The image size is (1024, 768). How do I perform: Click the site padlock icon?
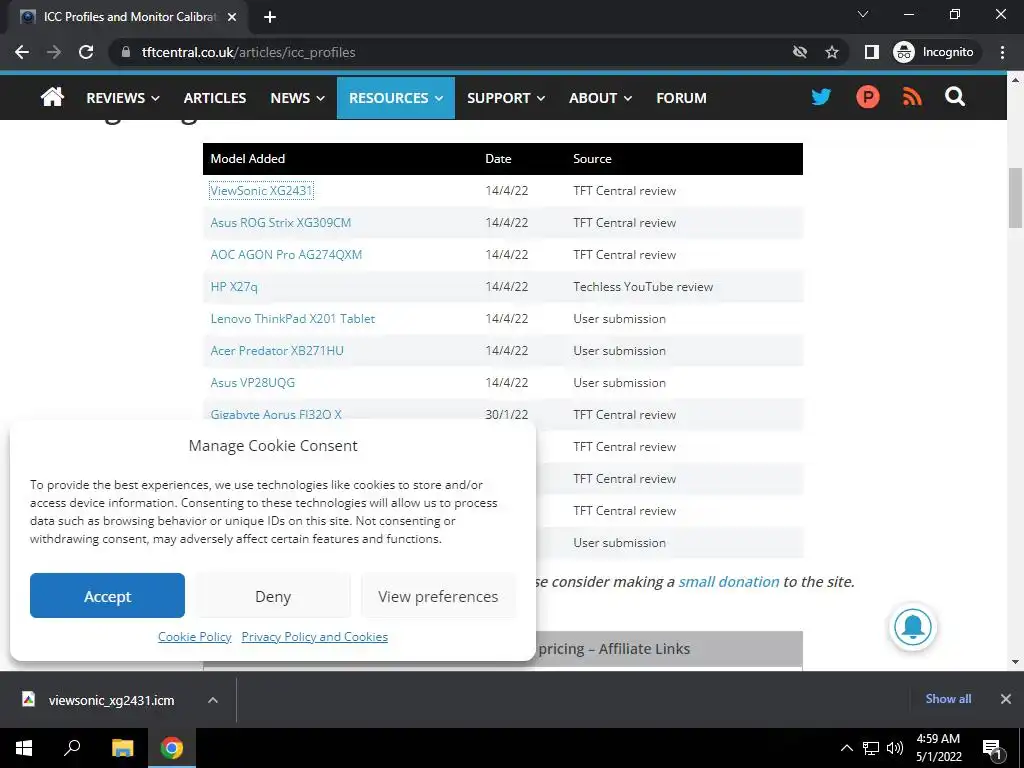[x=126, y=52]
